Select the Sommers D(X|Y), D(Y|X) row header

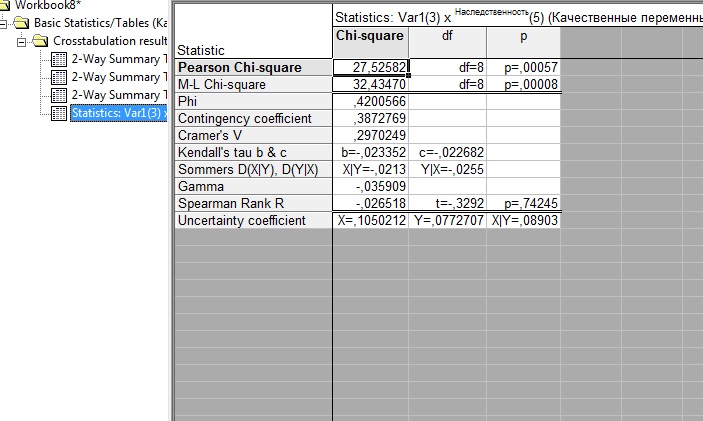[254, 169]
